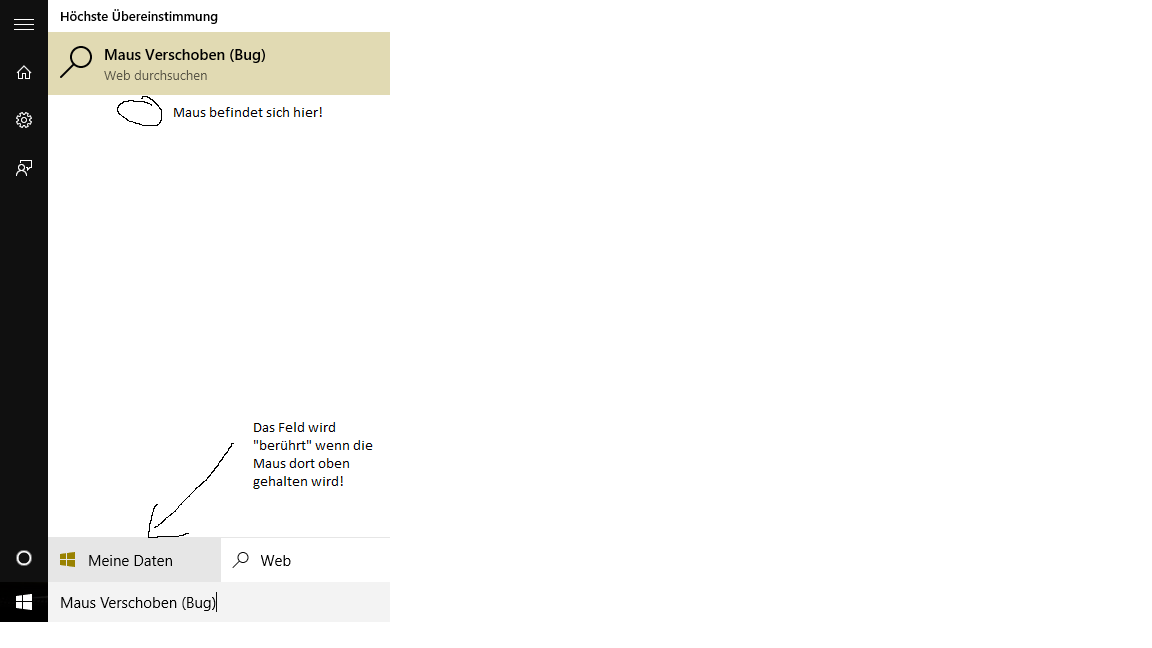The height and width of the screenshot is (648, 1152).
Task: Click the magnifier icon of top result
Action: [76, 62]
